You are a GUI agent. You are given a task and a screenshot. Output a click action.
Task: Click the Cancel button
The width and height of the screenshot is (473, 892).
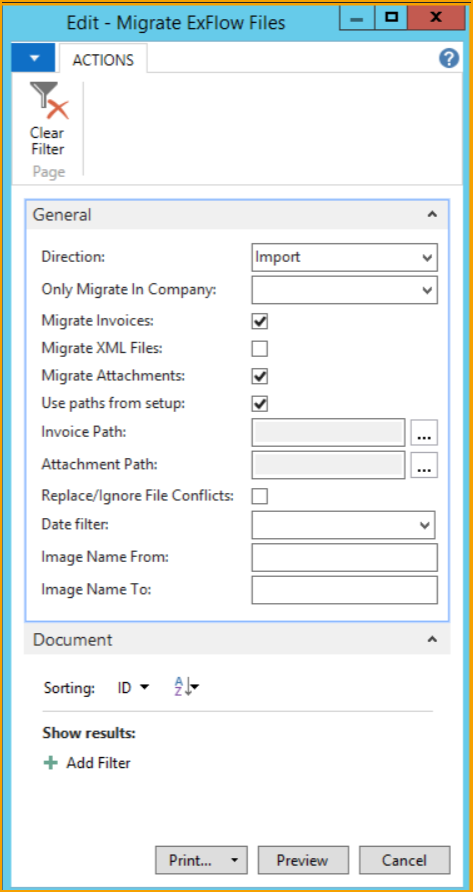pyautogui.click(x=404, y=861)
